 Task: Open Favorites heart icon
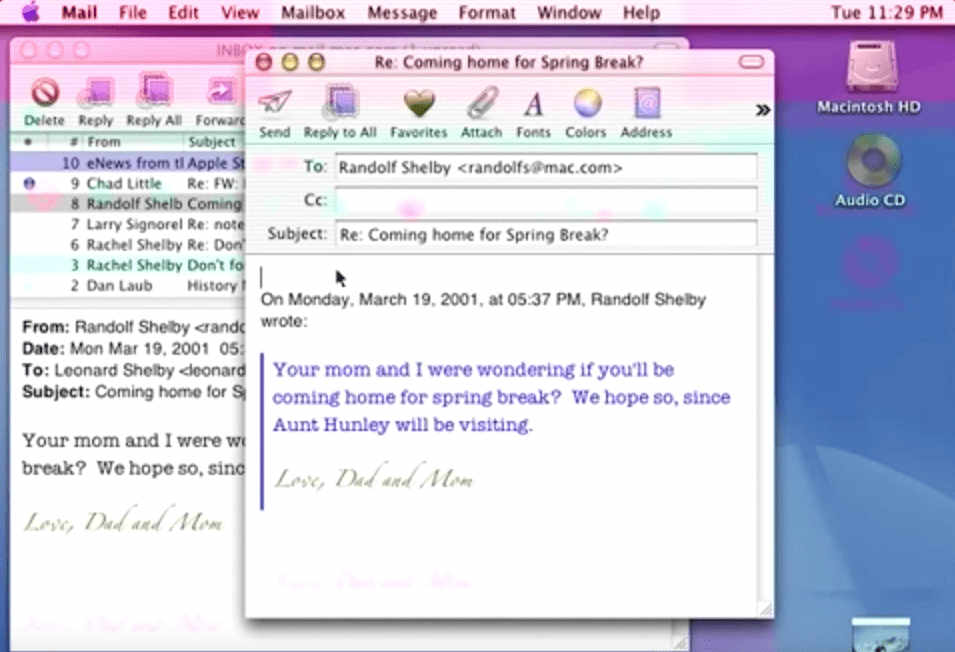click(x=419, y=103)
